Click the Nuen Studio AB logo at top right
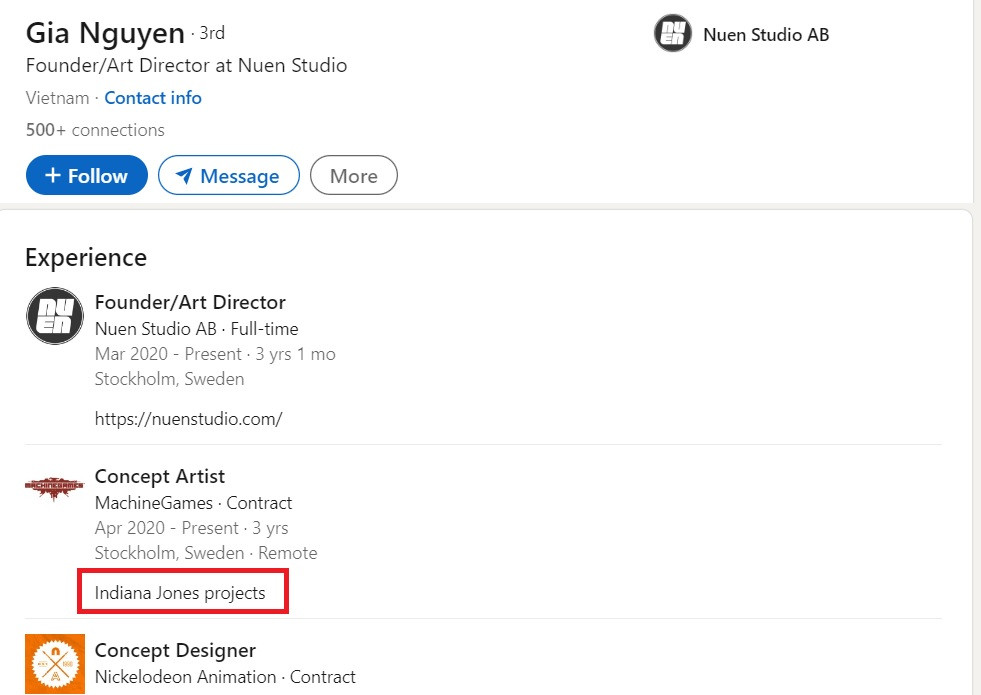Screen dimensions: 981x695 (x=673, y=34)
